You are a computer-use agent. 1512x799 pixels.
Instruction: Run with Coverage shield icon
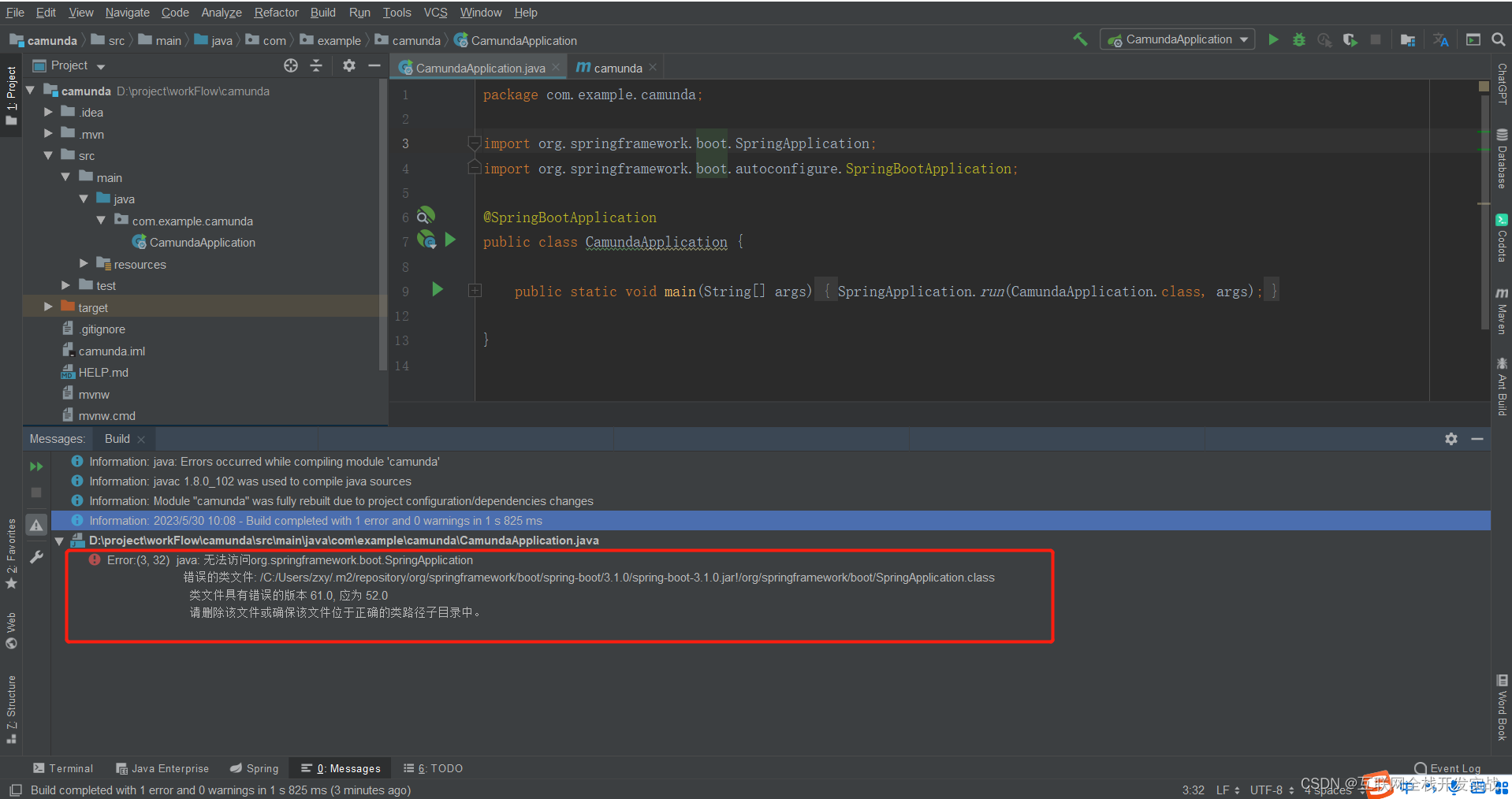[1350, 39]
